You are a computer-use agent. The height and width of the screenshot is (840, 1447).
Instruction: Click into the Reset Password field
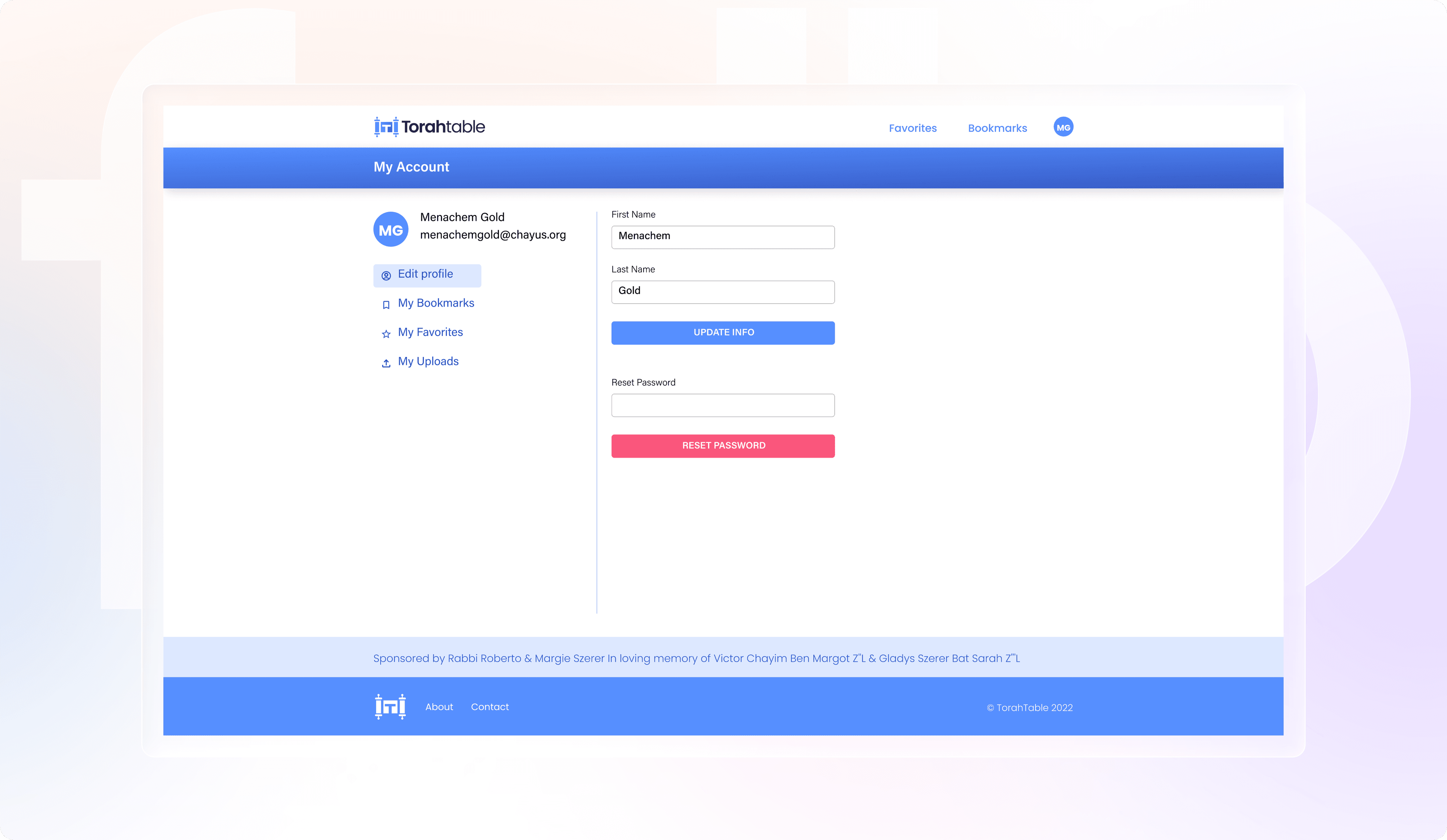point(722,405)
